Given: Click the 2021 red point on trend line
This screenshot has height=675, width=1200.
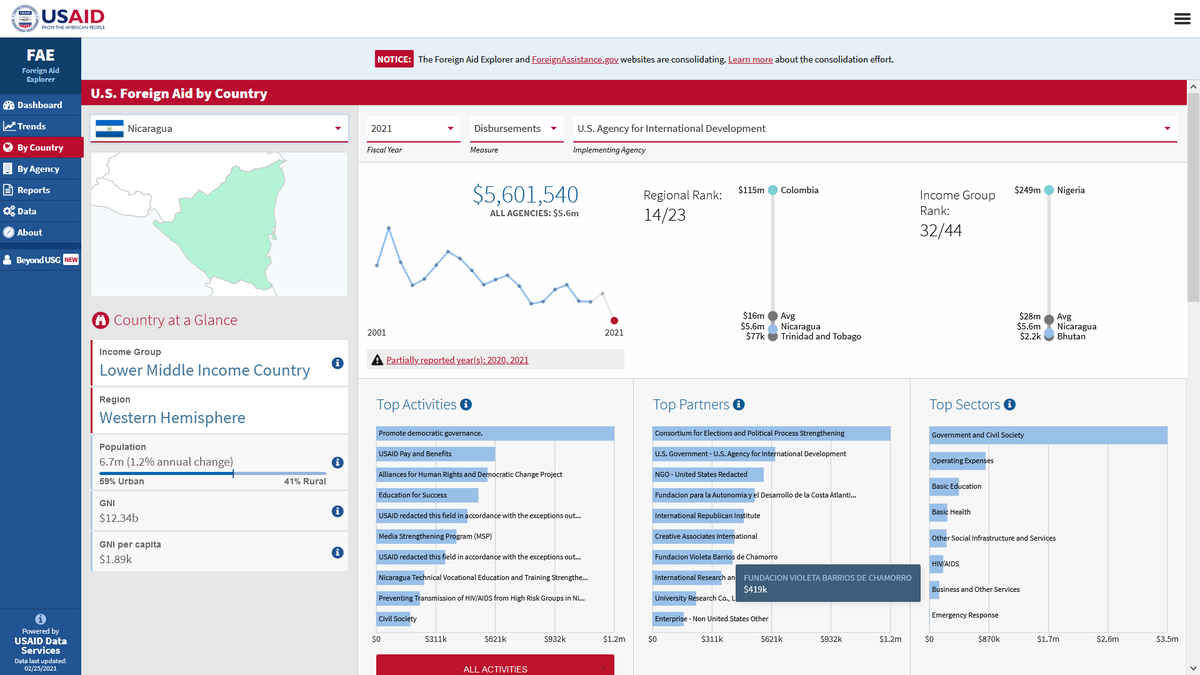Looking at the screenshot, I should (614, 320).
